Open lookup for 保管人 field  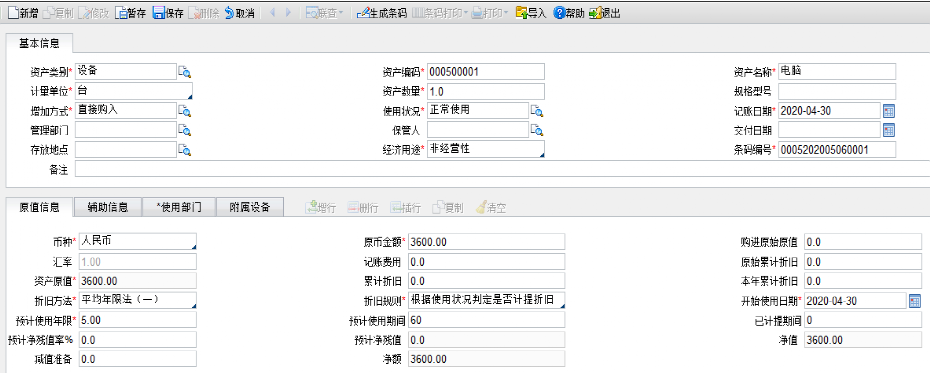pos(537,130)
